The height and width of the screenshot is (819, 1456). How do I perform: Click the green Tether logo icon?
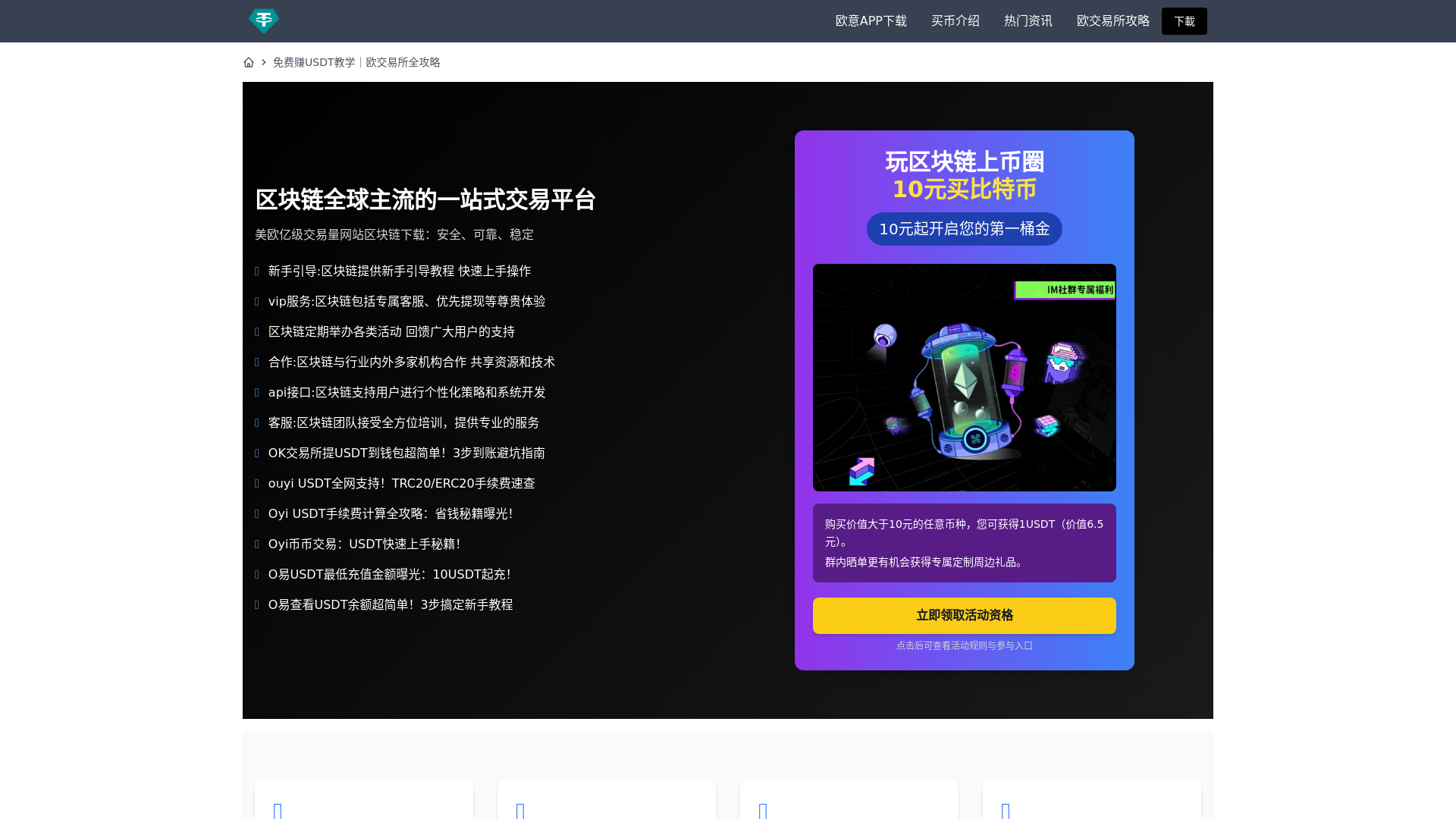tap(264, 21)
